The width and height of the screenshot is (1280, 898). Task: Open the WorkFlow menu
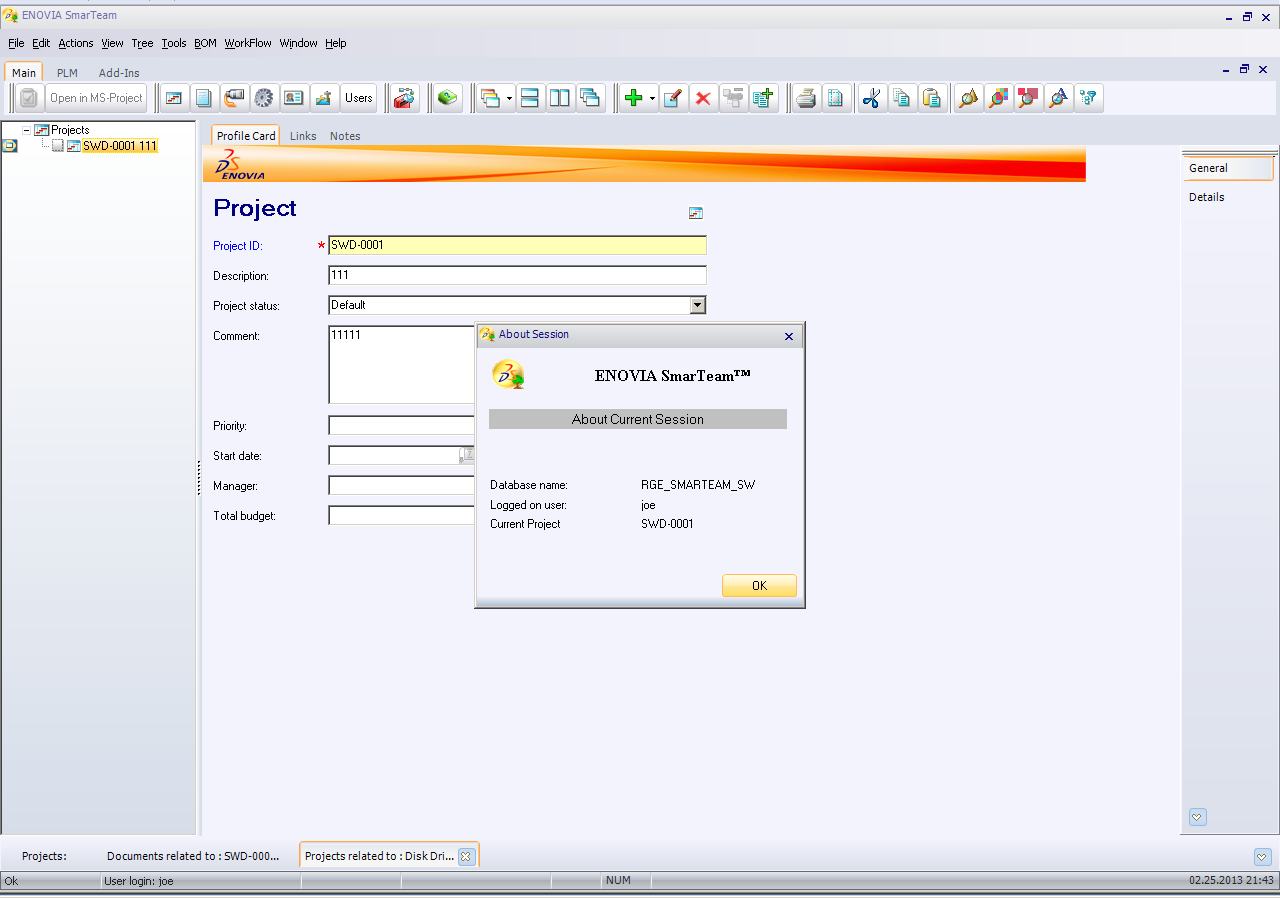click(x=248, y=43)
